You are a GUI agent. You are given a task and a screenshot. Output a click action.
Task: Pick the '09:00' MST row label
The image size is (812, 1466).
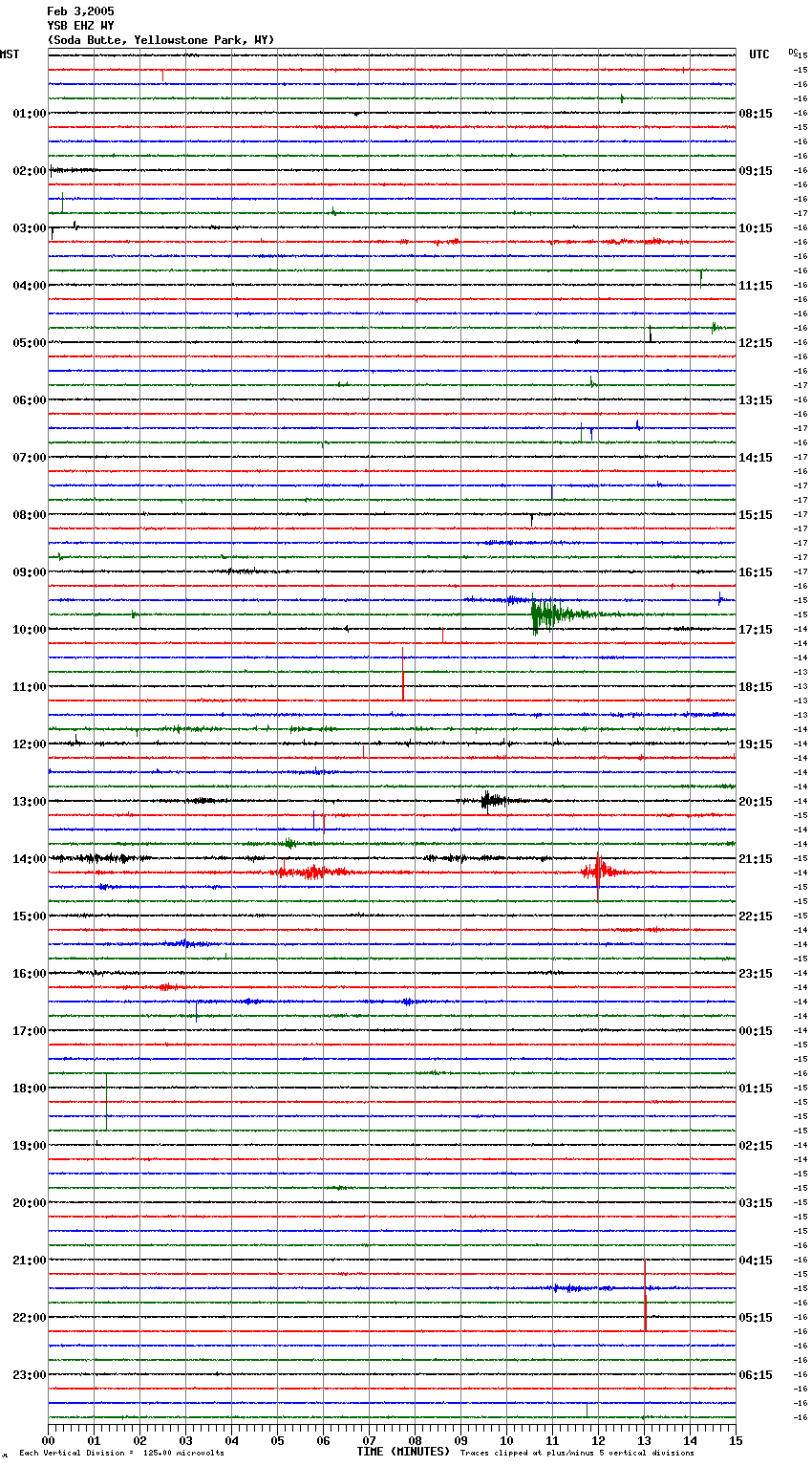(30, 572)
